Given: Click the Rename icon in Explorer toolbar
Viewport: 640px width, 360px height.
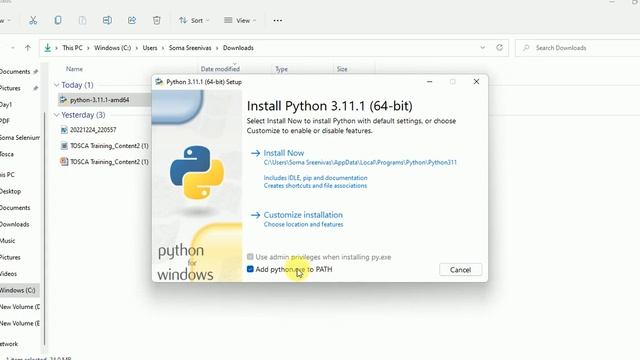Looking at the screenshot, I should point(107,20).
